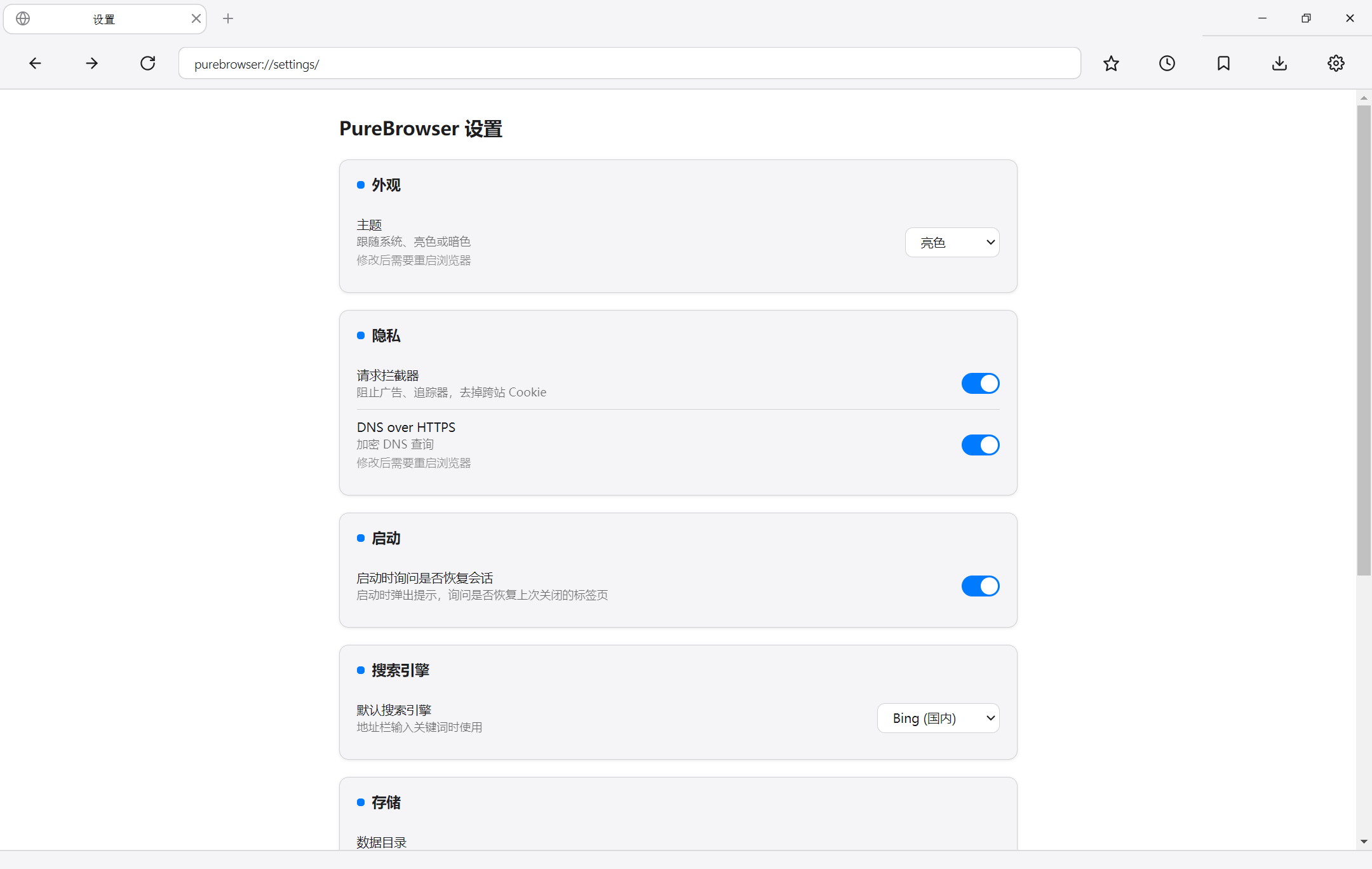This screenshot has height=869, width=1372.
Task: Open the 默认搜索引擎 Bing dropdown
Action: [938, 718]
